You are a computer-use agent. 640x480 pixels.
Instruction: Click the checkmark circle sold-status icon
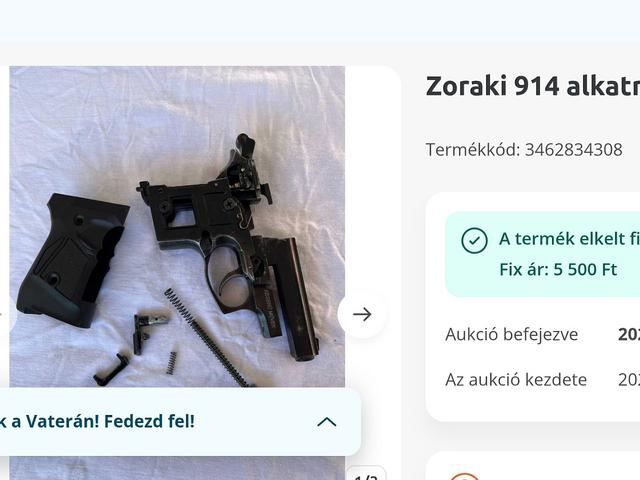pyautogui.click(x=474, y=241)
